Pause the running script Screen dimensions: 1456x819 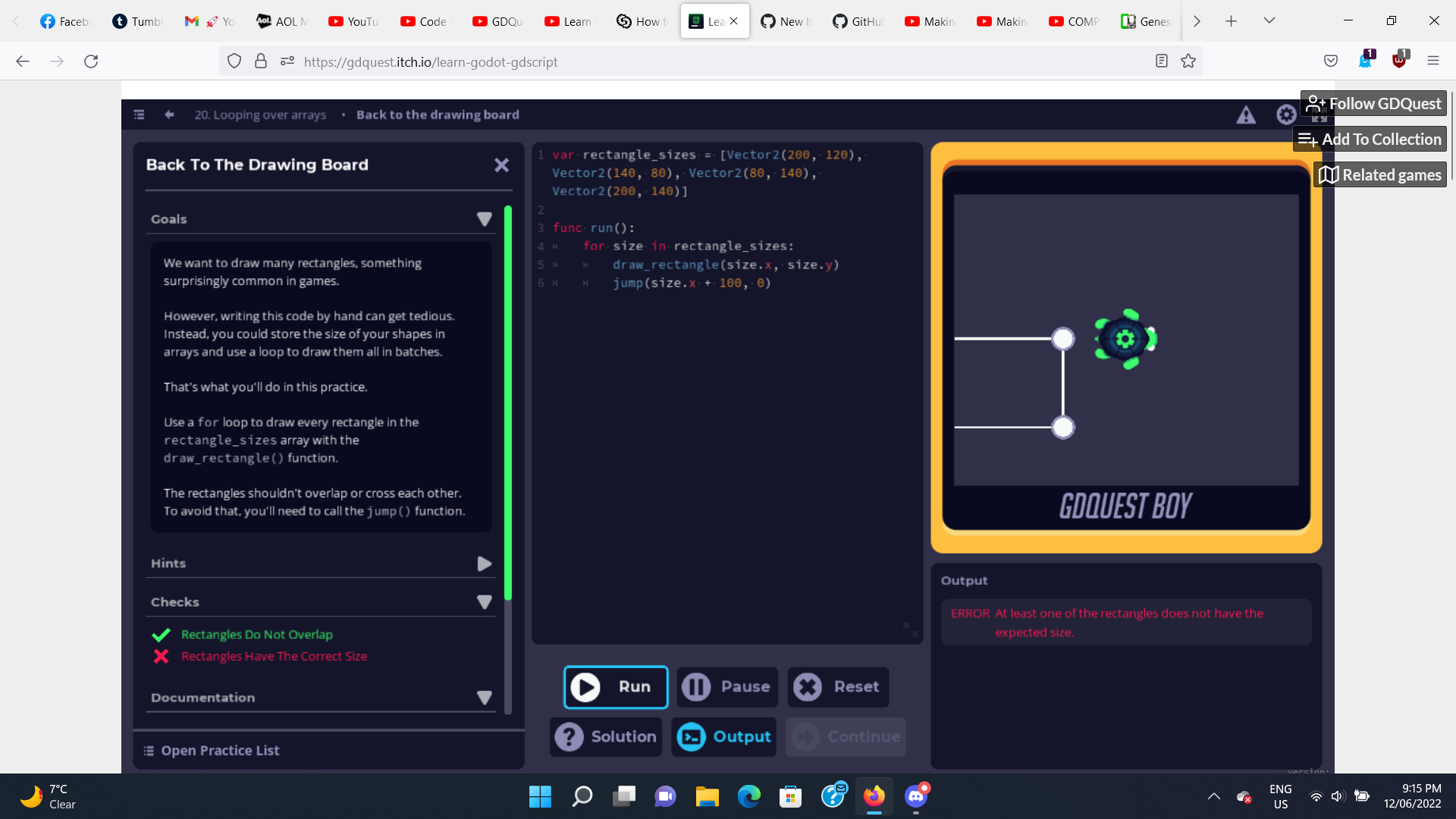(727, 687)
